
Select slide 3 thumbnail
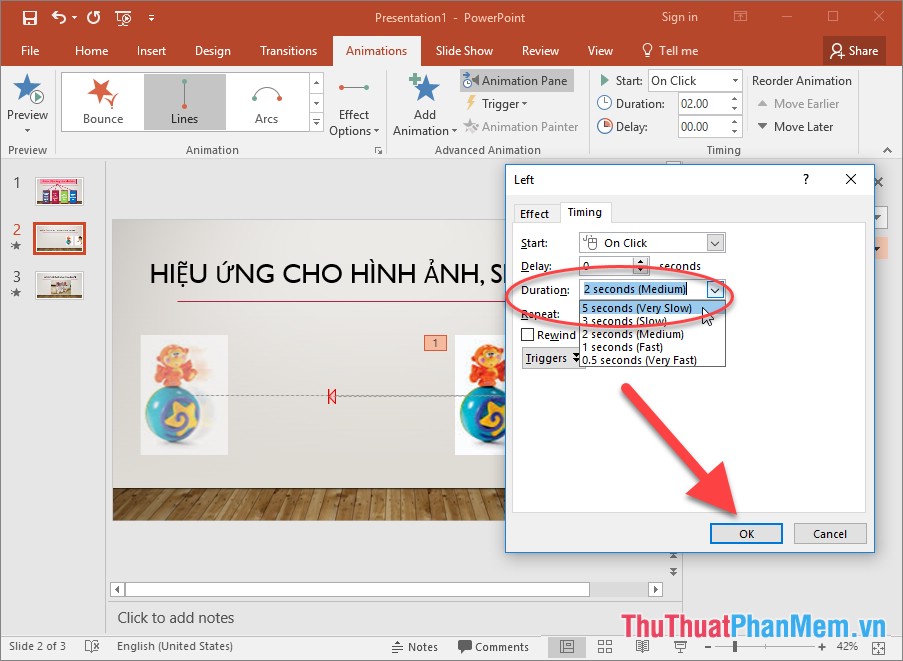tap(59, 285)
